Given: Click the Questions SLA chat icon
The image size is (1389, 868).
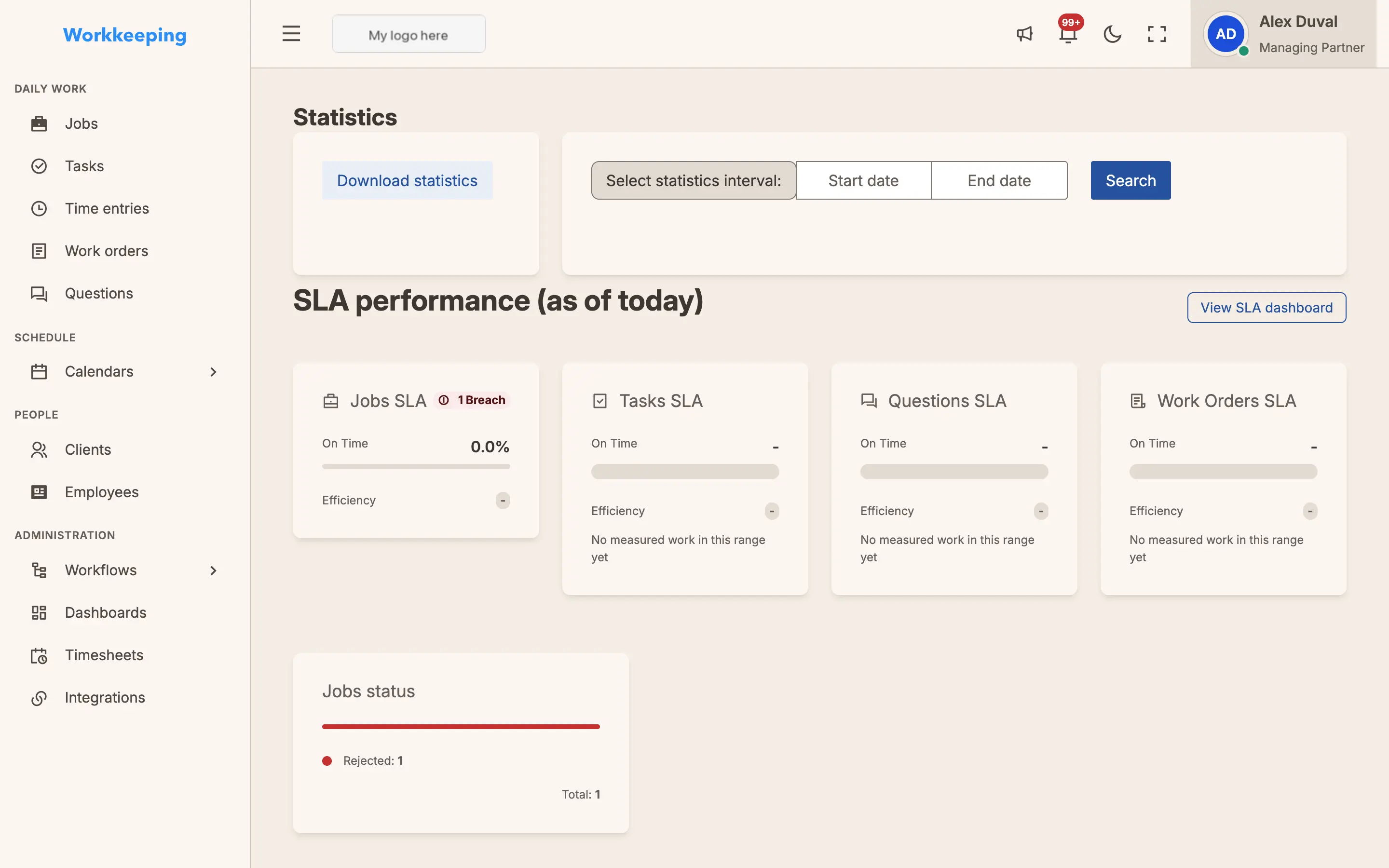Looking at the screenshot, I should (869, 401).
